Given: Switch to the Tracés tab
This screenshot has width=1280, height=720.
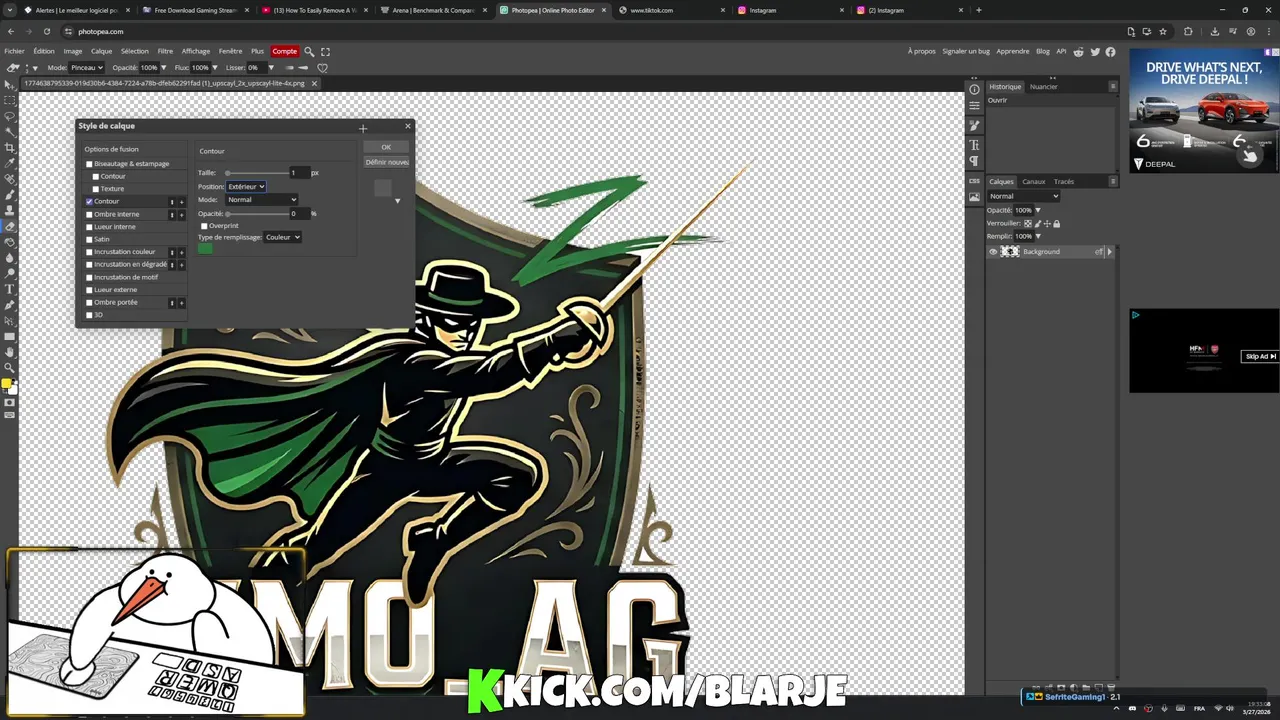Looking at the screenshot, I should coord(1064,182).
